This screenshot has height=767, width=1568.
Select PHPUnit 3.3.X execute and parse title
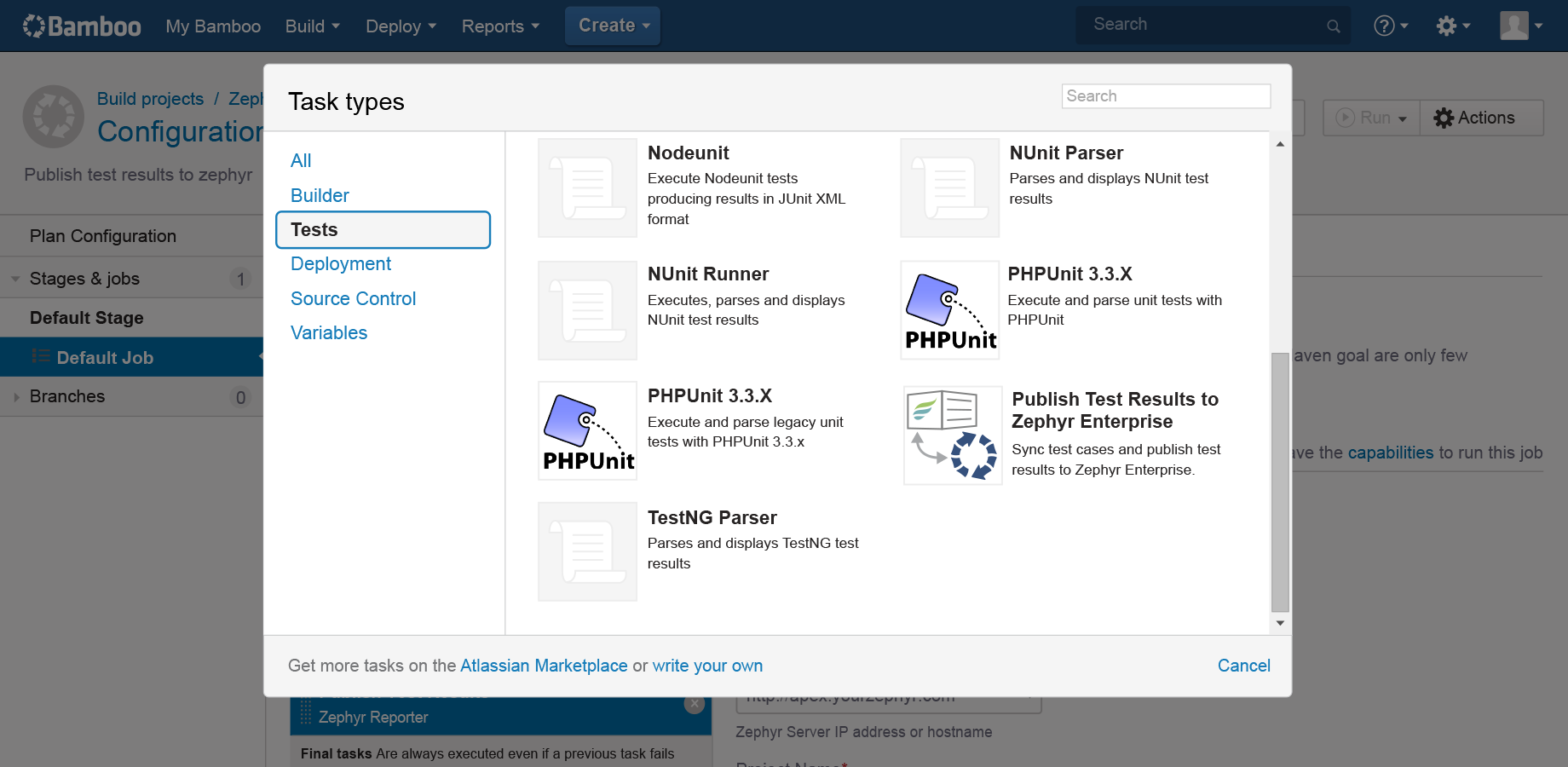tap(1069, 274)
